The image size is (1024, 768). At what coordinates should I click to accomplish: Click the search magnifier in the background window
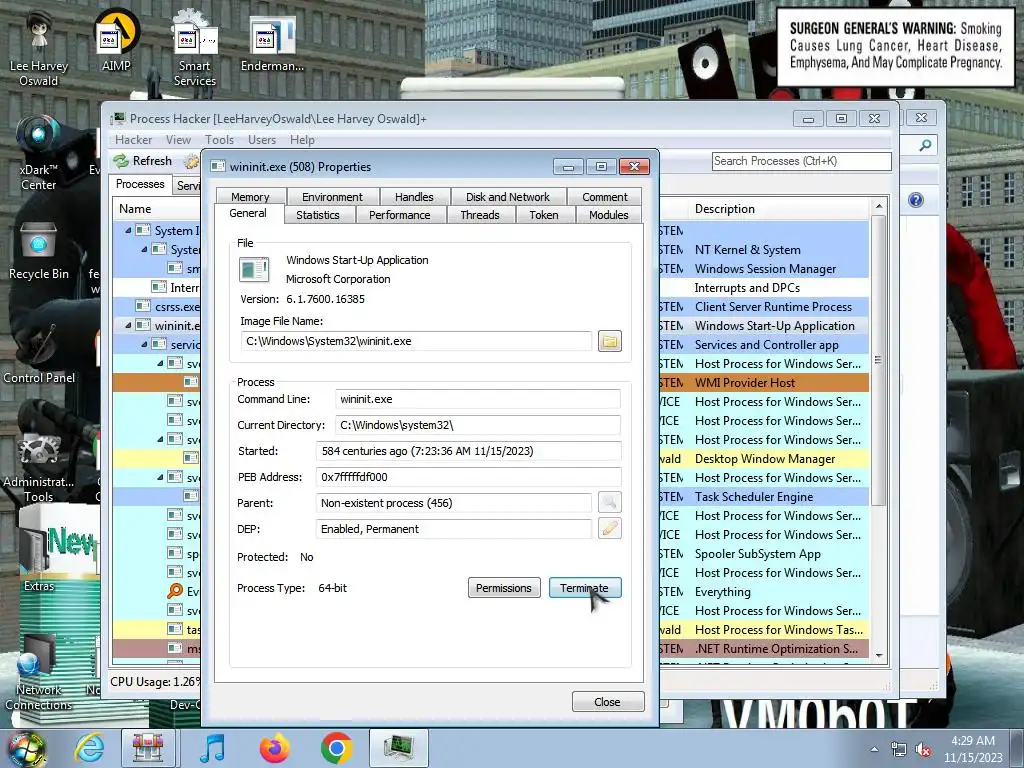click(925, 145)
